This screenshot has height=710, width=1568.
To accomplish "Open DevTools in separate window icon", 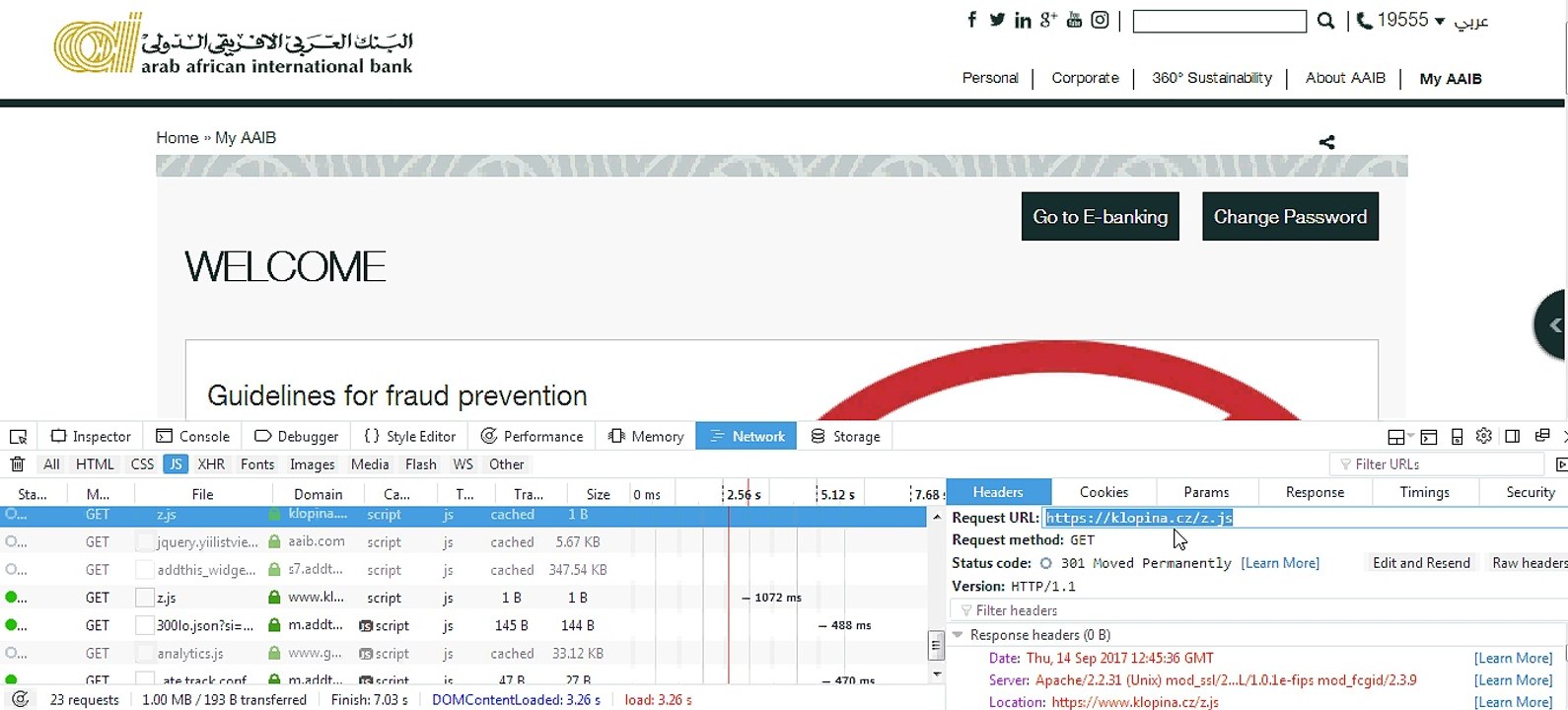I will tap(1542, 435).
